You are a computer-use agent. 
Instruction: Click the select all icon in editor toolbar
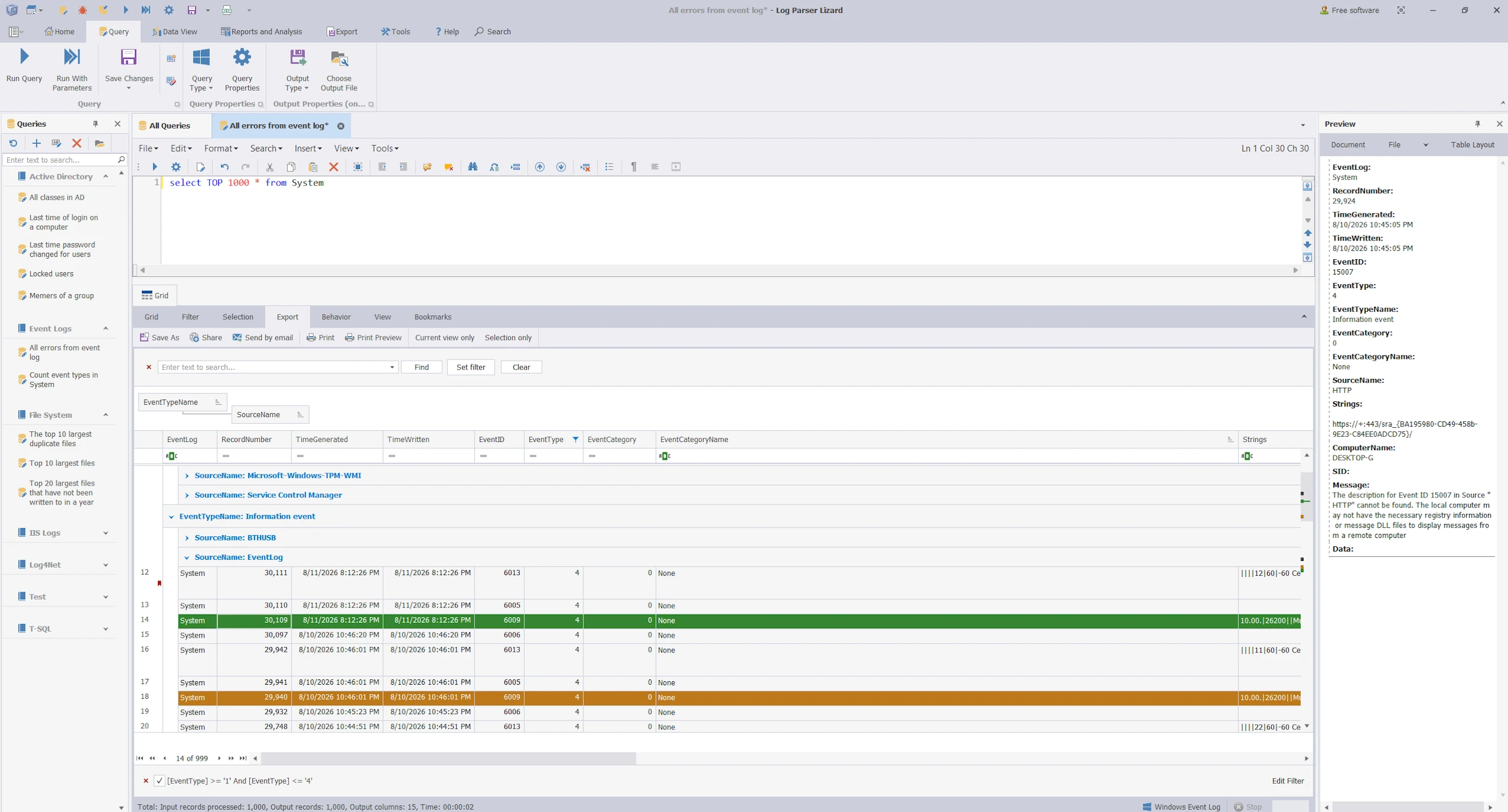point(358,167)
